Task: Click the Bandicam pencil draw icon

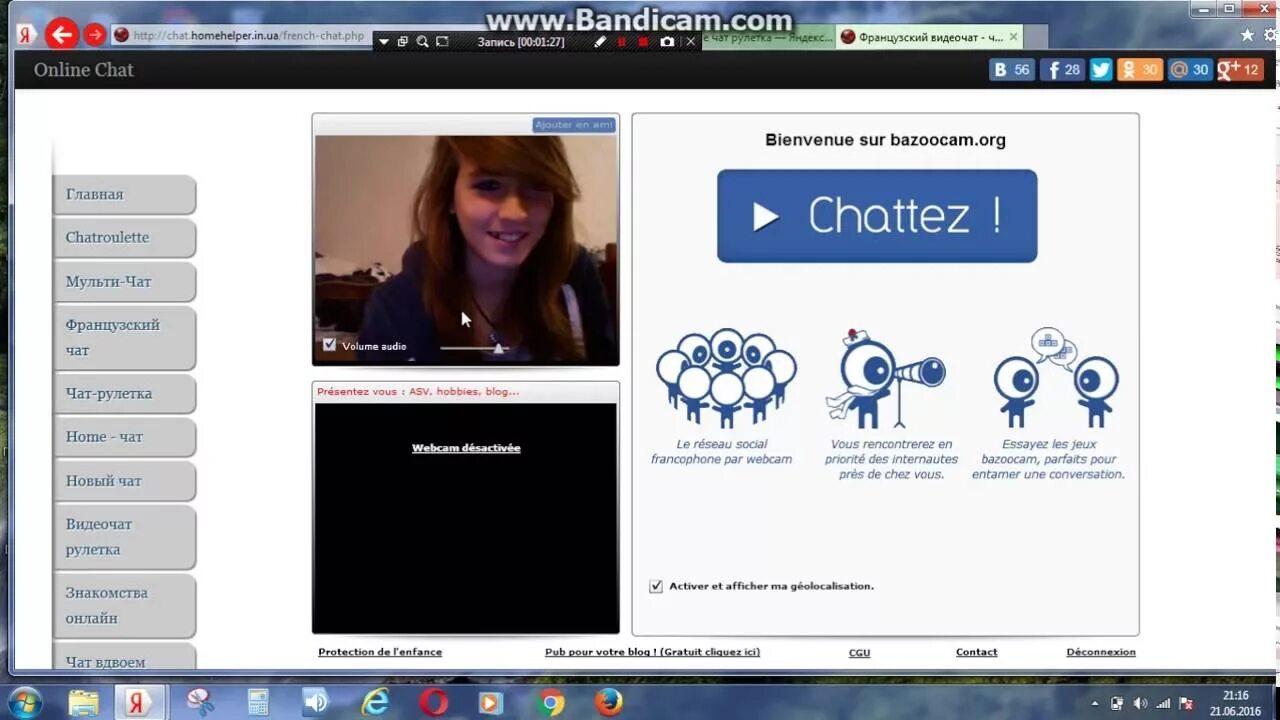Action: 600,42
